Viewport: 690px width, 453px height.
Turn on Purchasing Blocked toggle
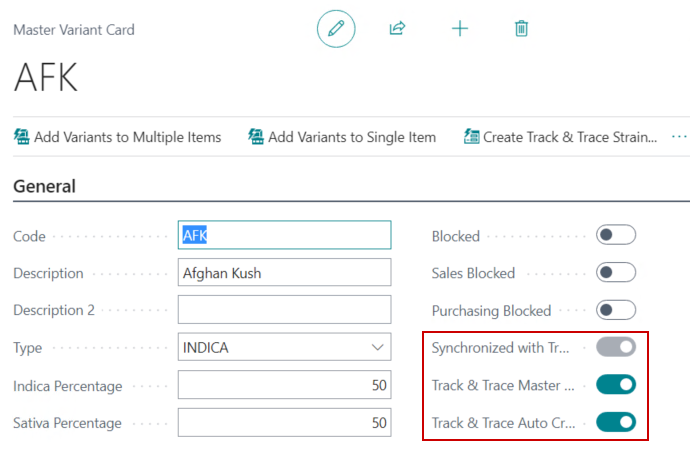point(615,310)
